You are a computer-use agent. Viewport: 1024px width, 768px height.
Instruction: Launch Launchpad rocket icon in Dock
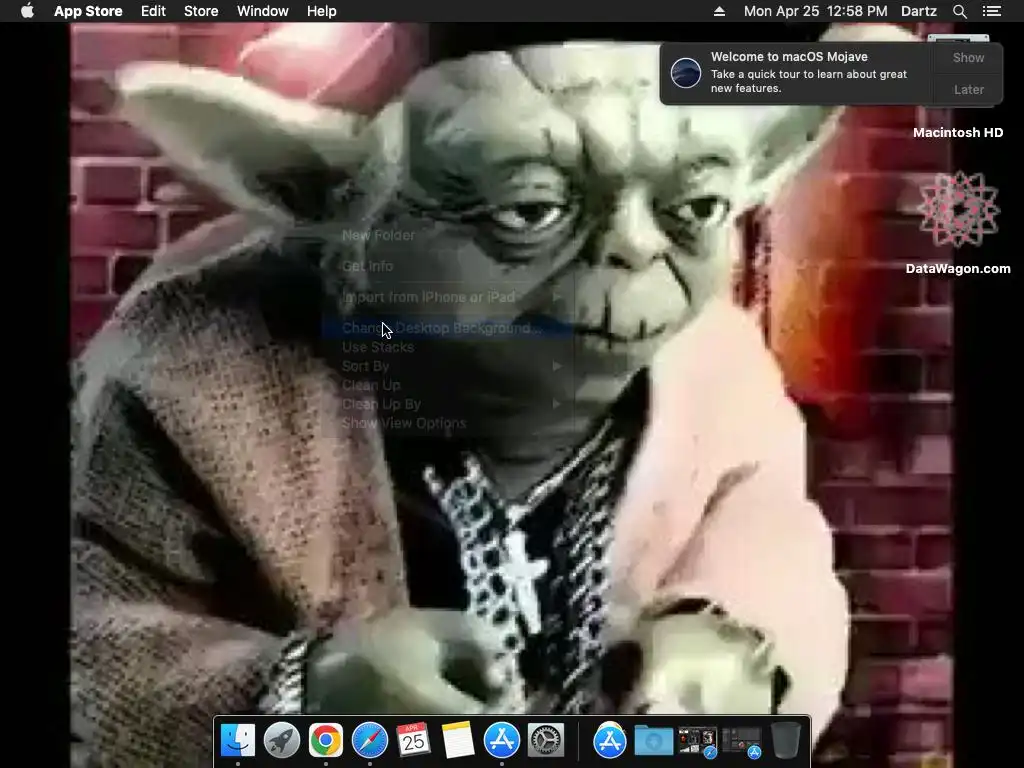pyautogui.click(x=282, y=741)
